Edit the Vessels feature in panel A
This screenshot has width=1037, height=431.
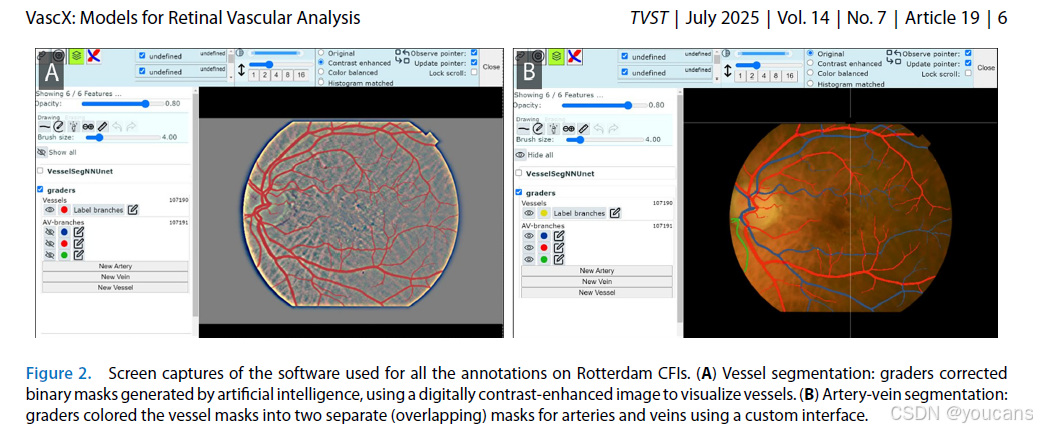(x=133, y=210)
